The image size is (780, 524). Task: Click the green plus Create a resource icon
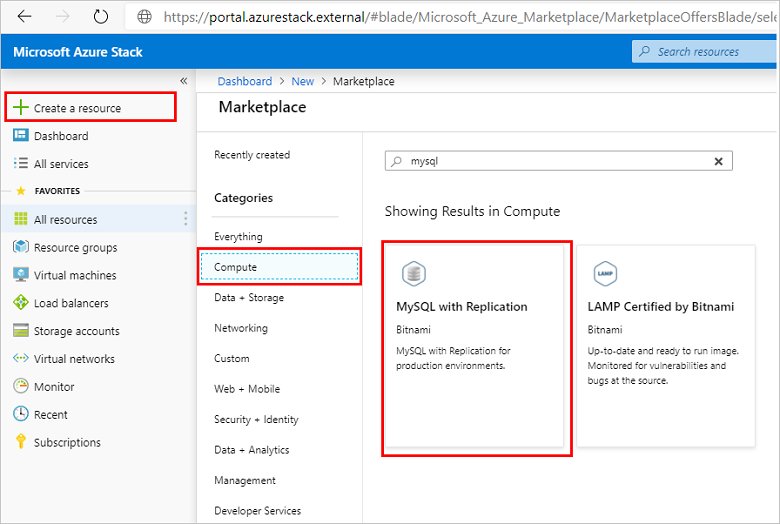[21, 108]
